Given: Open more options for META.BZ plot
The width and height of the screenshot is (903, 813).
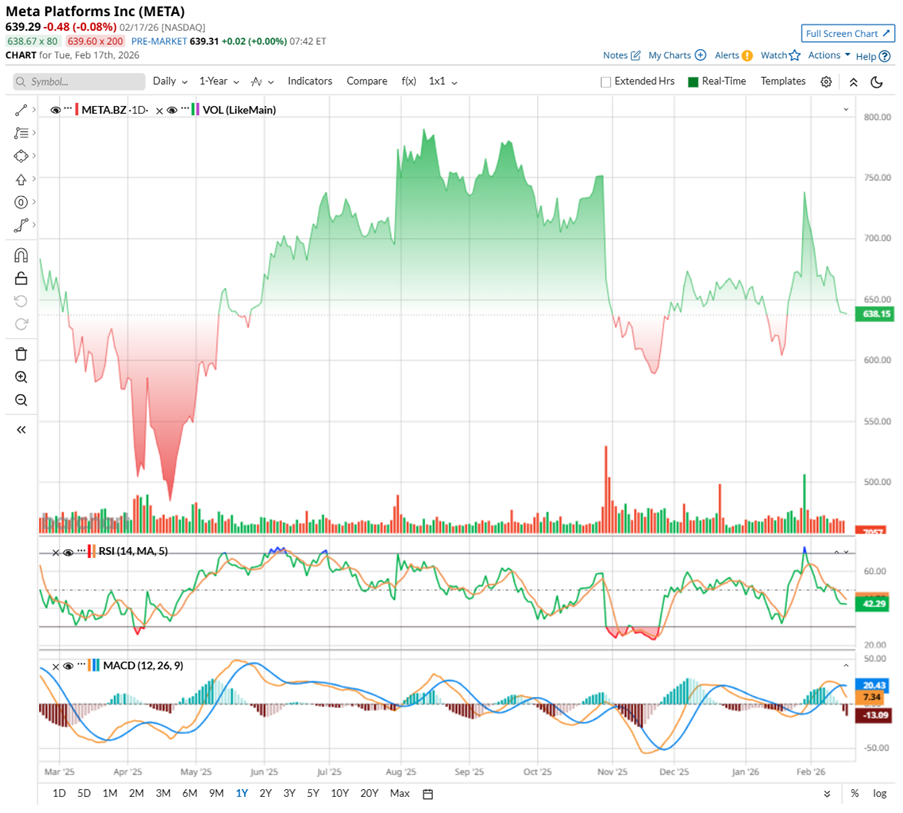Looking at the screenshot, I should (x=68, y=108).
